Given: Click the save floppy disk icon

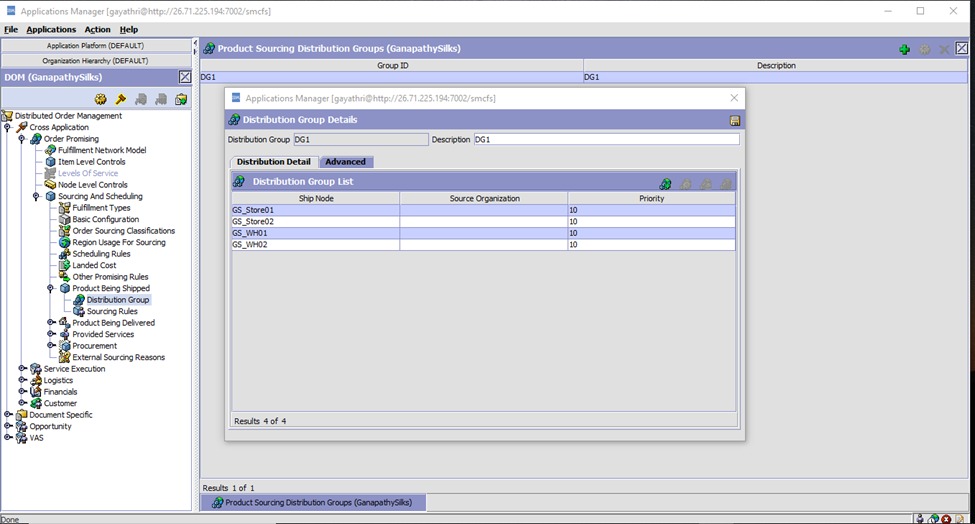Looking at the screenshot, I should [735, 120].
